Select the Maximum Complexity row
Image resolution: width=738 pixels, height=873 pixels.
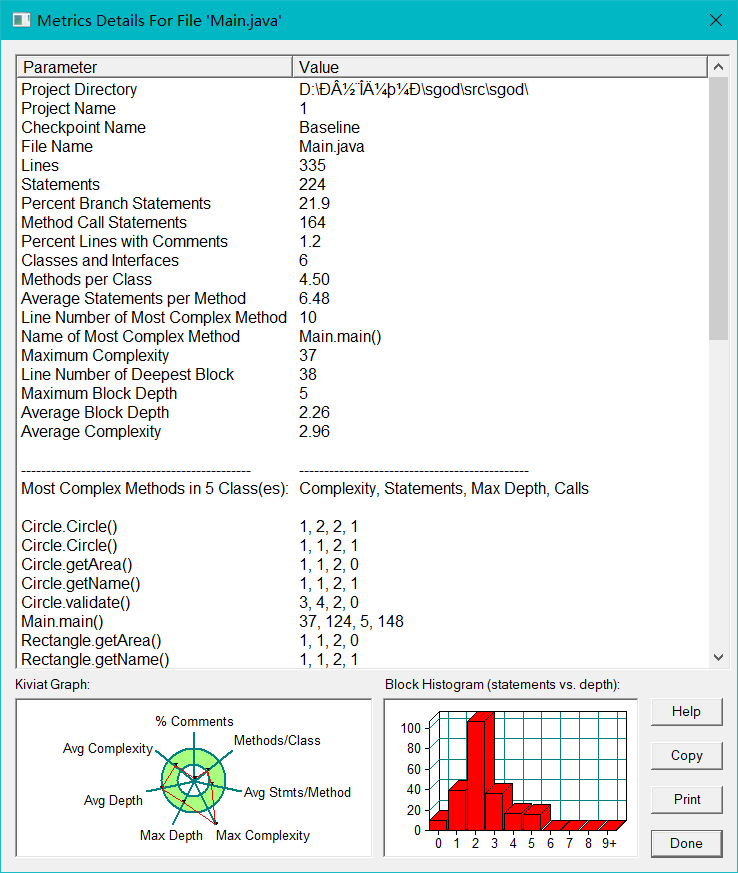(x=362, y=355)
